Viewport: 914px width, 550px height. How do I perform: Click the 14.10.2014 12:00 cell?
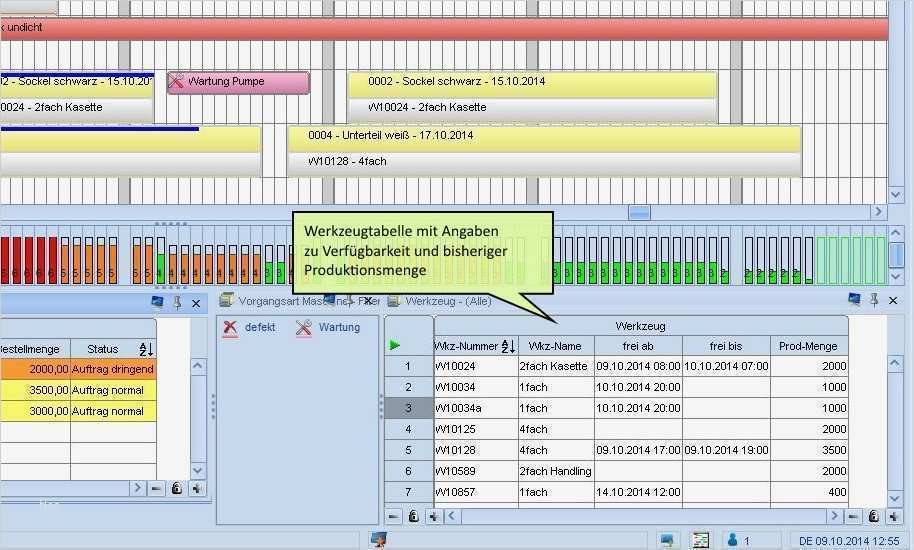click(638, 492)
